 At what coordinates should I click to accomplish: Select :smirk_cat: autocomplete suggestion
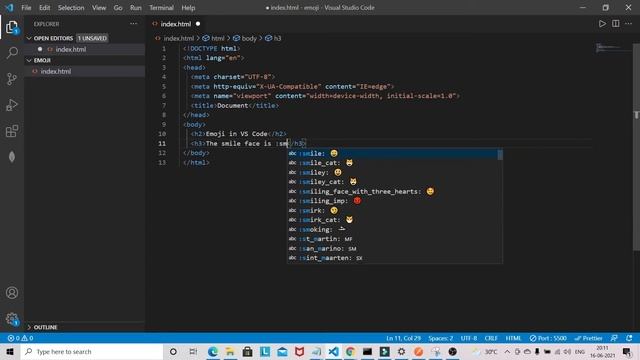coord(393,220)
